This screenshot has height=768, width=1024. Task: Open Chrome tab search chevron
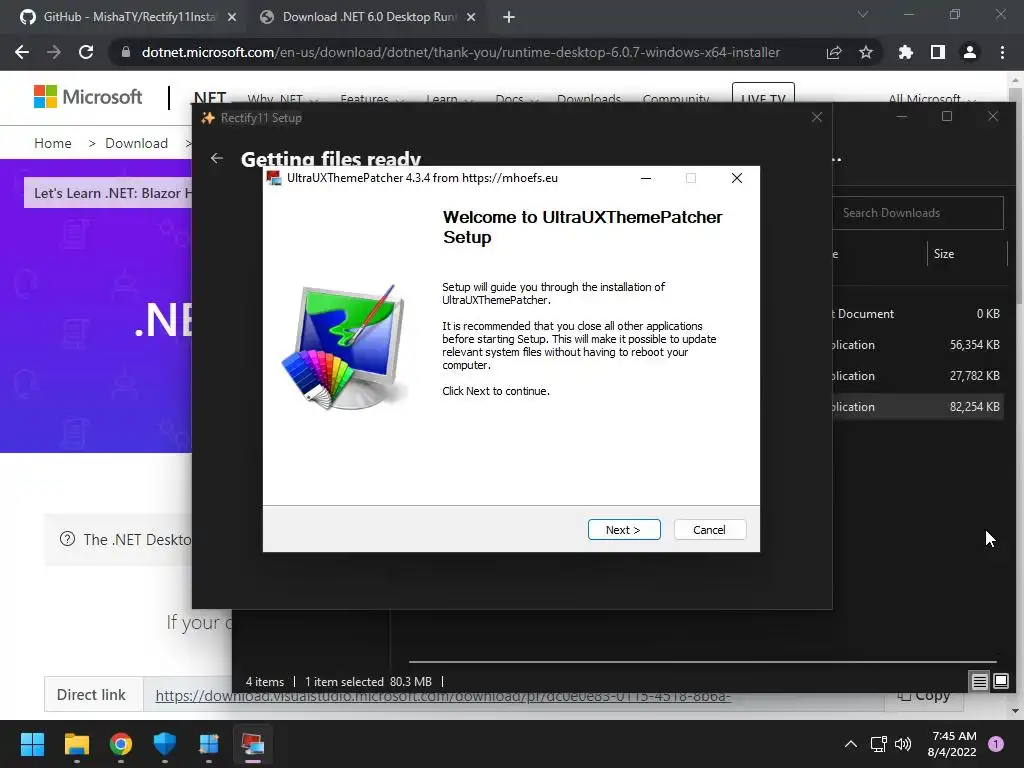click(863, 14)
